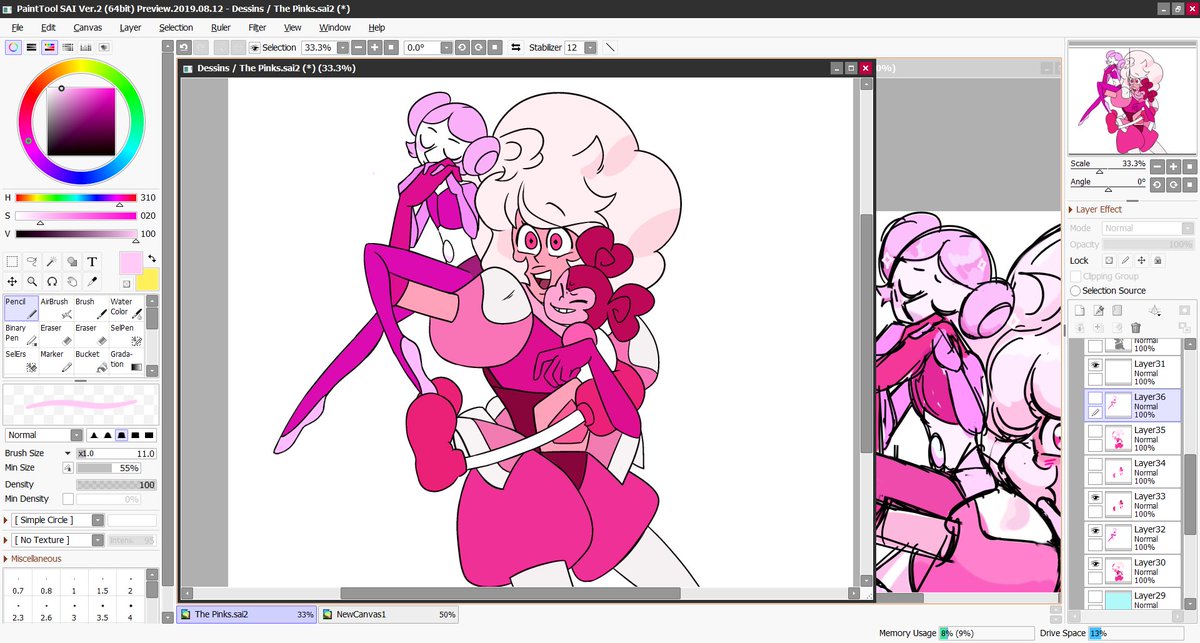
Task: Collapse the Miscellaneous section
Action: [x=36, y=559]
